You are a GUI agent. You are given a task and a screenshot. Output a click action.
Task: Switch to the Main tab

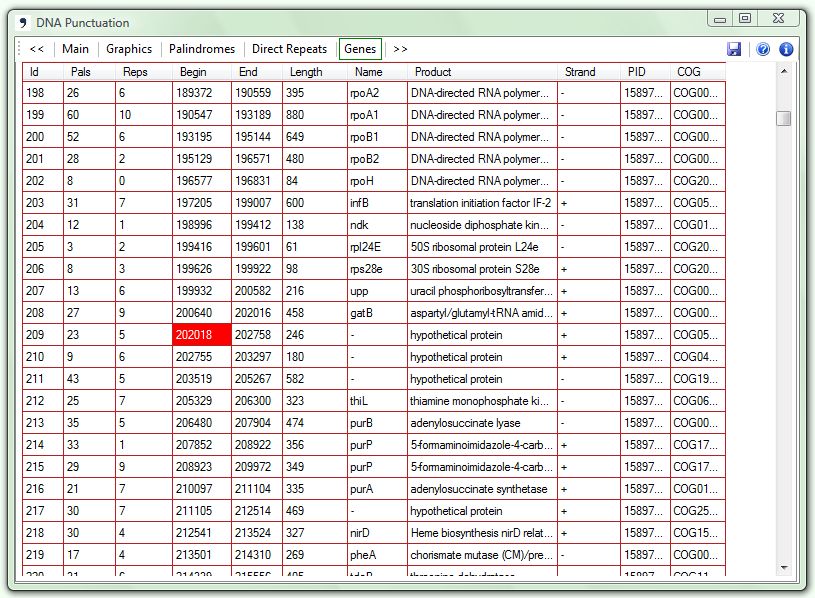[x=75, y=49]
